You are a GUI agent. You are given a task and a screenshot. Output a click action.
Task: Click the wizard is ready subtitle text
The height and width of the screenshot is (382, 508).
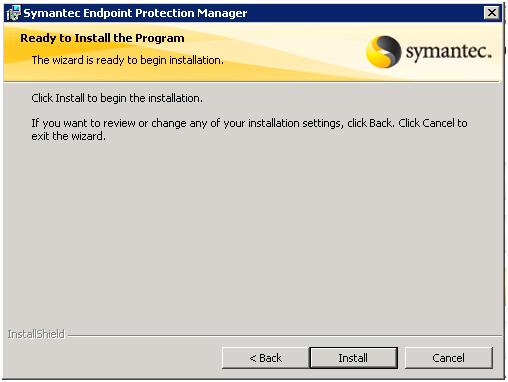click(x=128, y=60)
